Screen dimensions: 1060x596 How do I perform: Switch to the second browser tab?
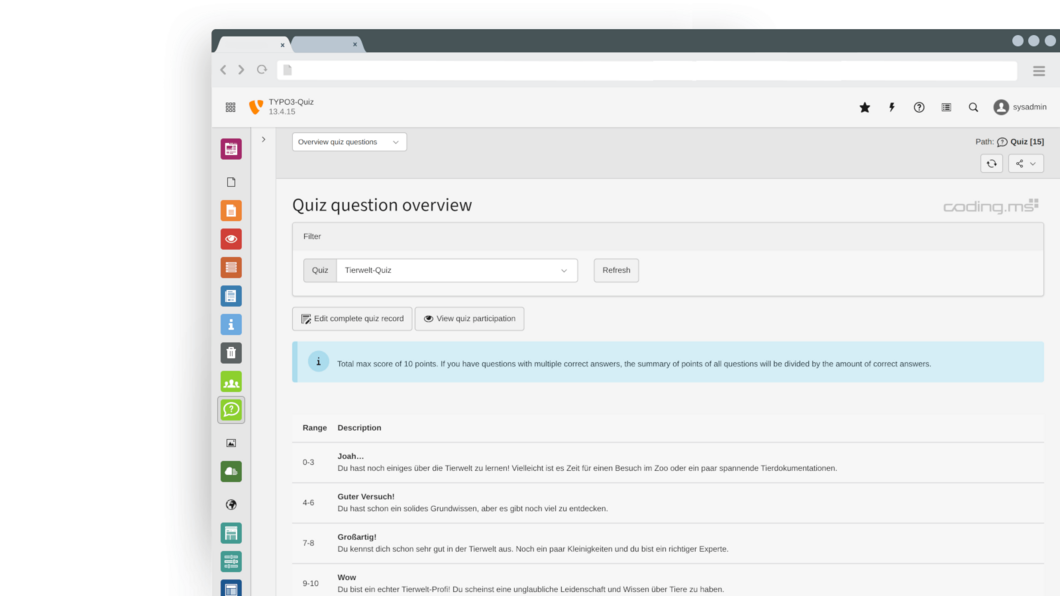click(325, 44)
